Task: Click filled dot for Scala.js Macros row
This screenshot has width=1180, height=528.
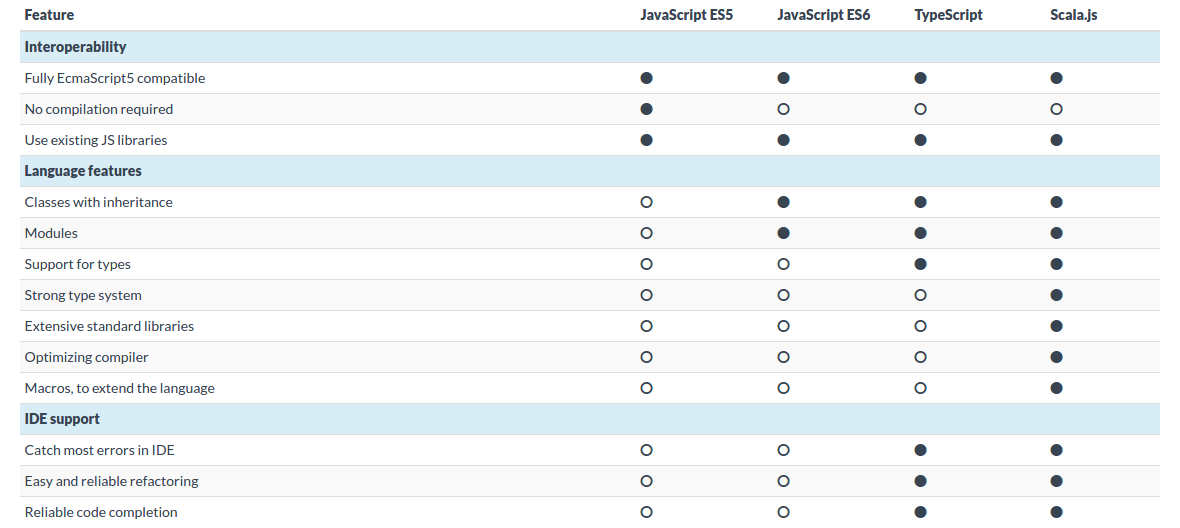Action: point(1057,388)
